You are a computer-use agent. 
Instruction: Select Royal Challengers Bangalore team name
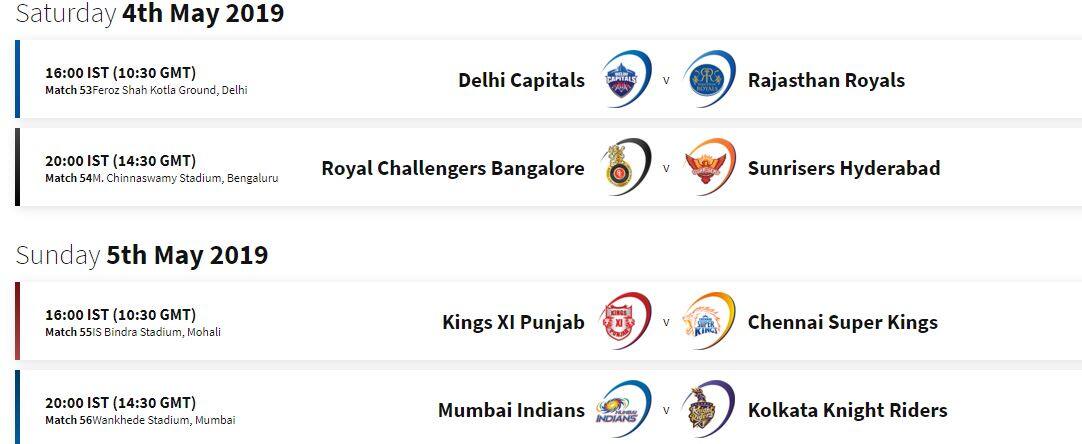[453, 168]
